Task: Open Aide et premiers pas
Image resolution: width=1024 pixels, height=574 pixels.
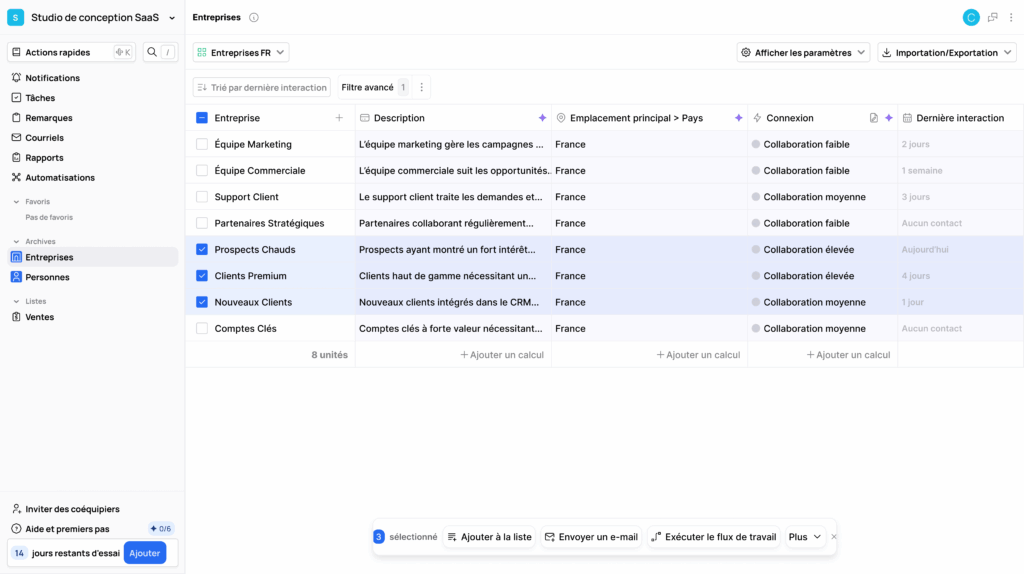Action: [x=61, y=529]
